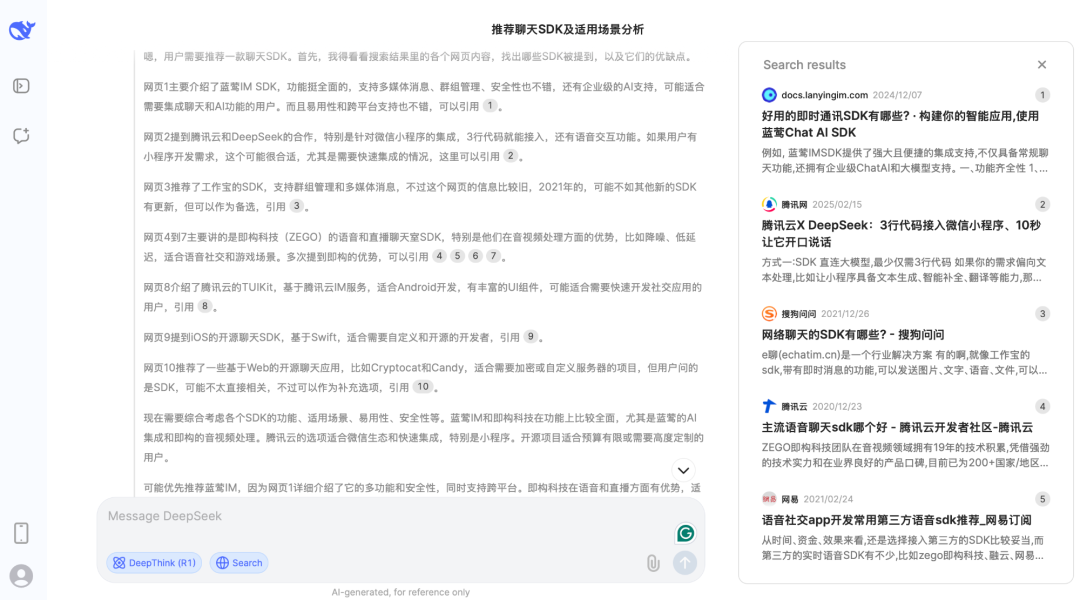The width and height of the screenshot is (1080, 600).
Task: Open the sidebar panel toggle icon
Action: click(x=21, y=86)
